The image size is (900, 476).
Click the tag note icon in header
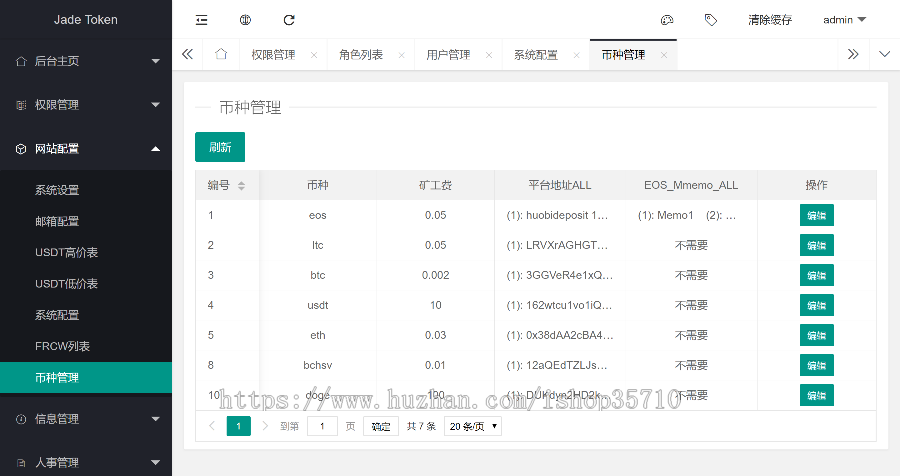click(711, 20)
